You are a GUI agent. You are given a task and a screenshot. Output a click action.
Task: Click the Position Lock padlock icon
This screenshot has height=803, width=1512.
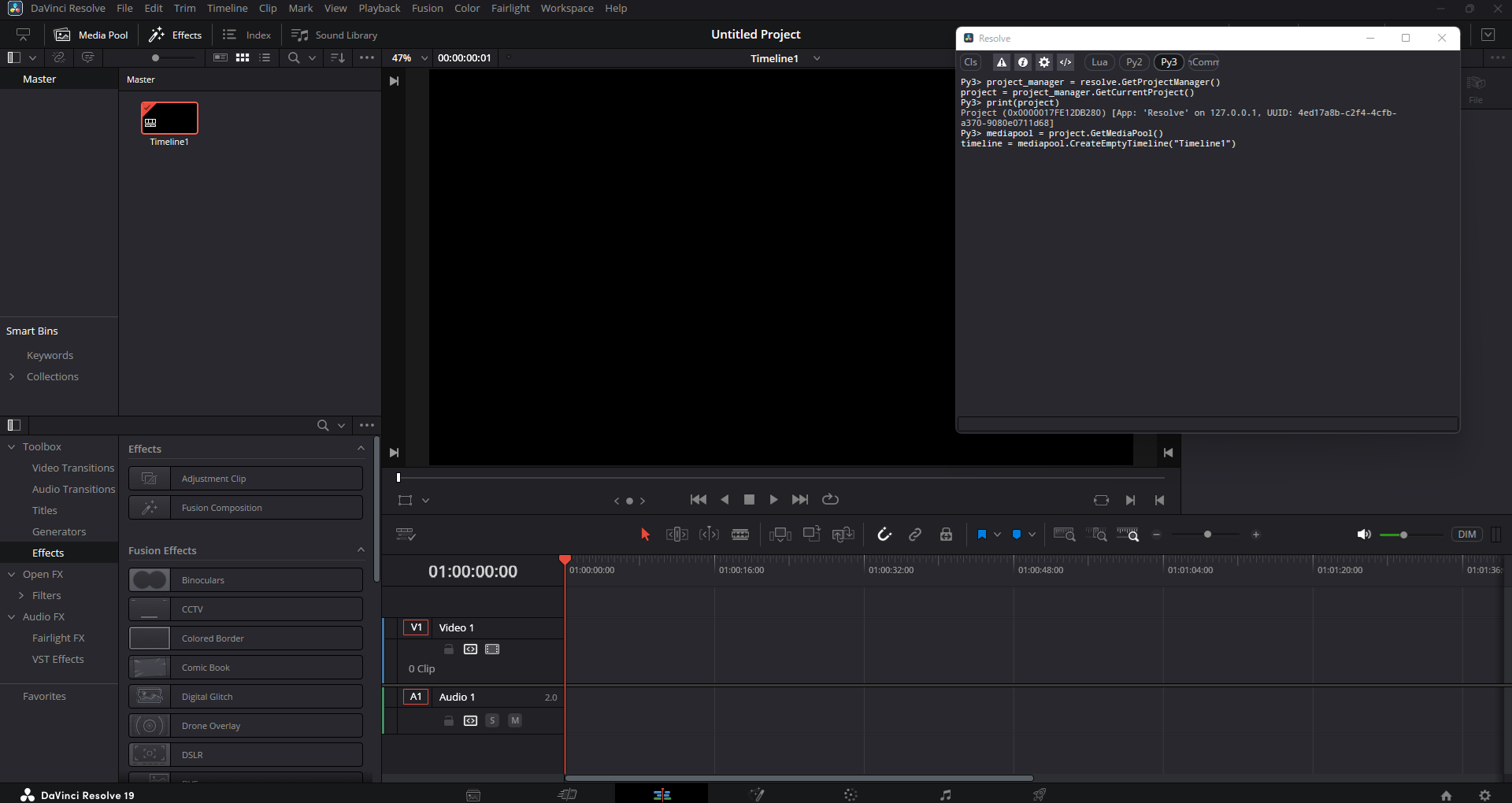click(946, 535)
